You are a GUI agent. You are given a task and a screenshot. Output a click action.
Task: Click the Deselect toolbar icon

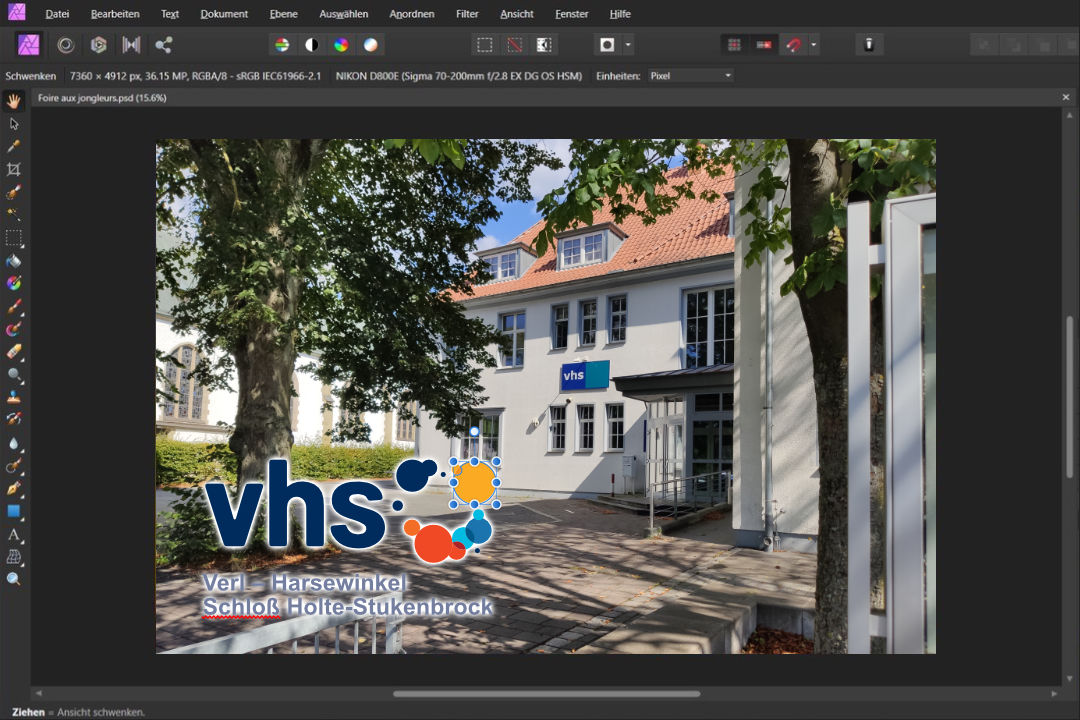pyautogui.click(x=515, y=45)
